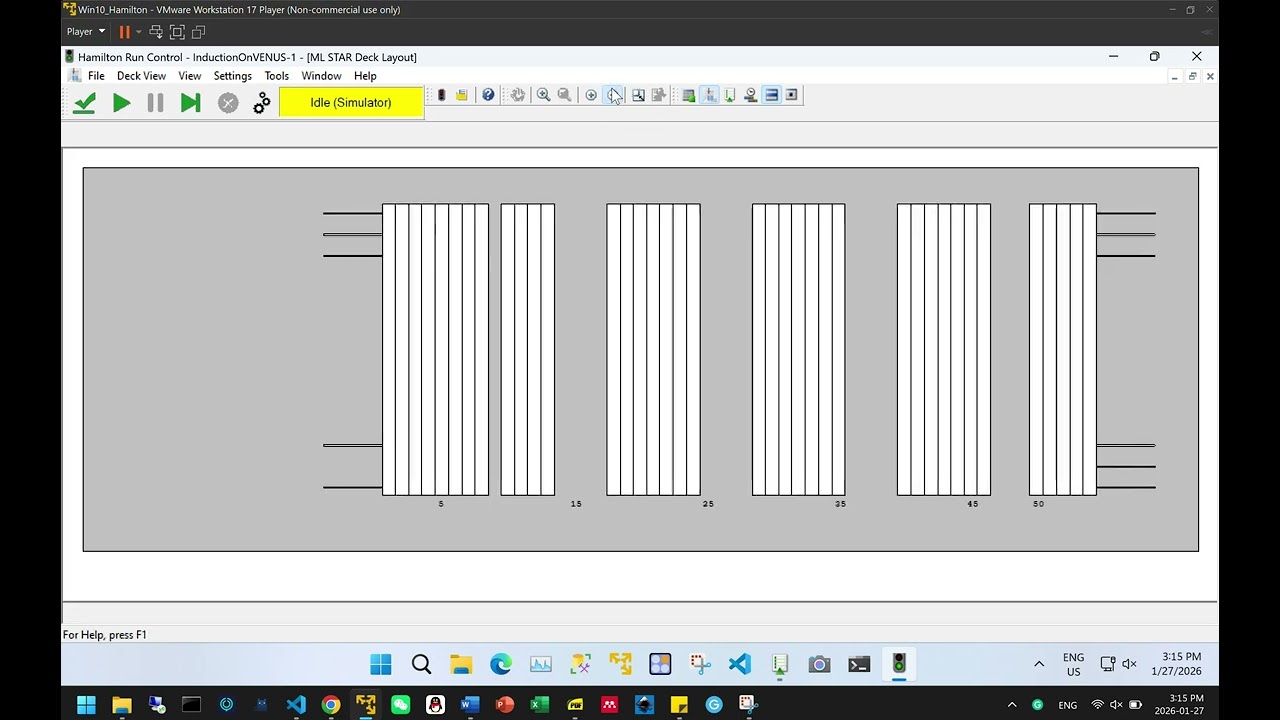
Task: Open the Settings menu
Action: 233,76
